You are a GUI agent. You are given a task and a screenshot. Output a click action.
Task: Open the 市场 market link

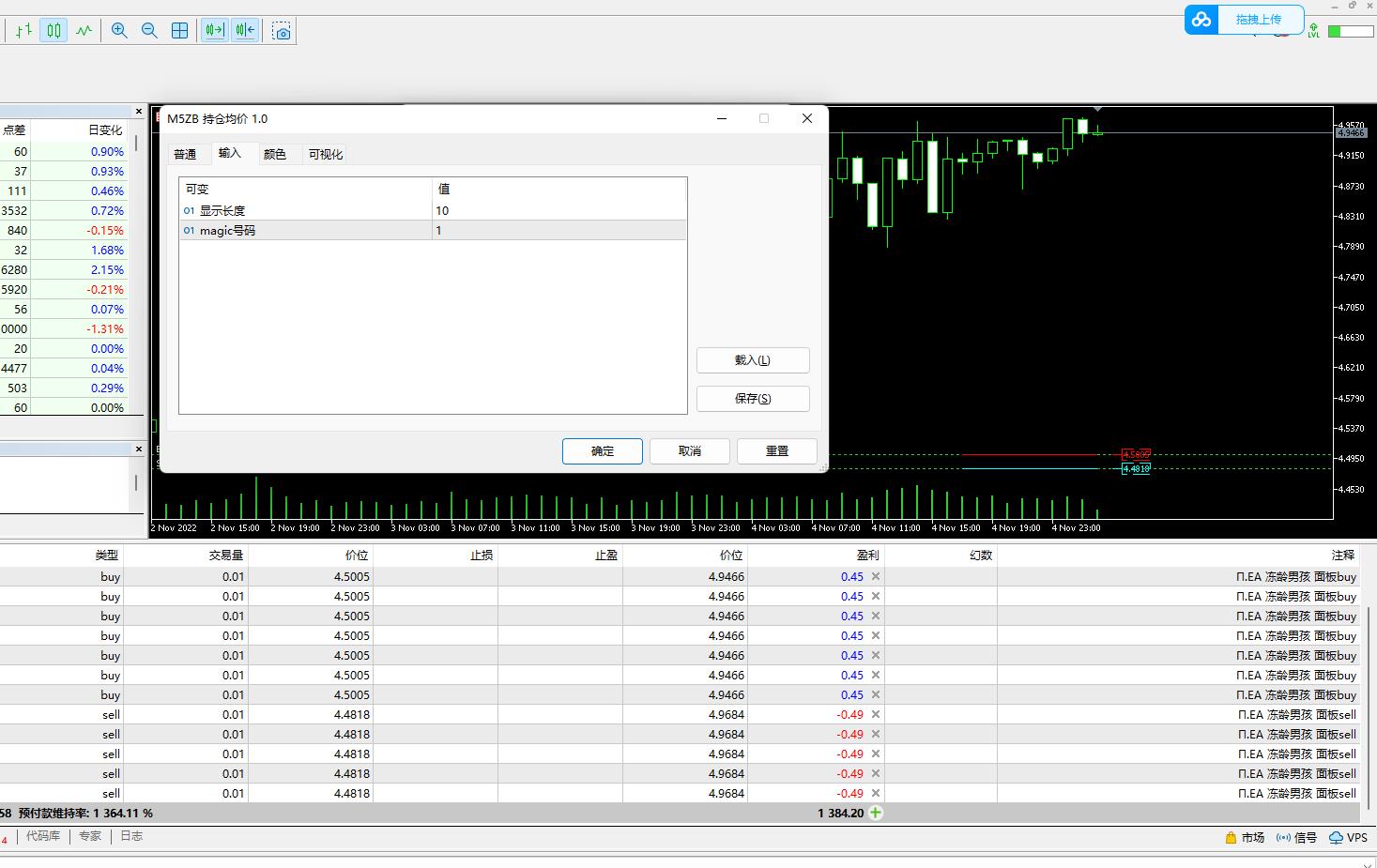(x=1245, y=838)
